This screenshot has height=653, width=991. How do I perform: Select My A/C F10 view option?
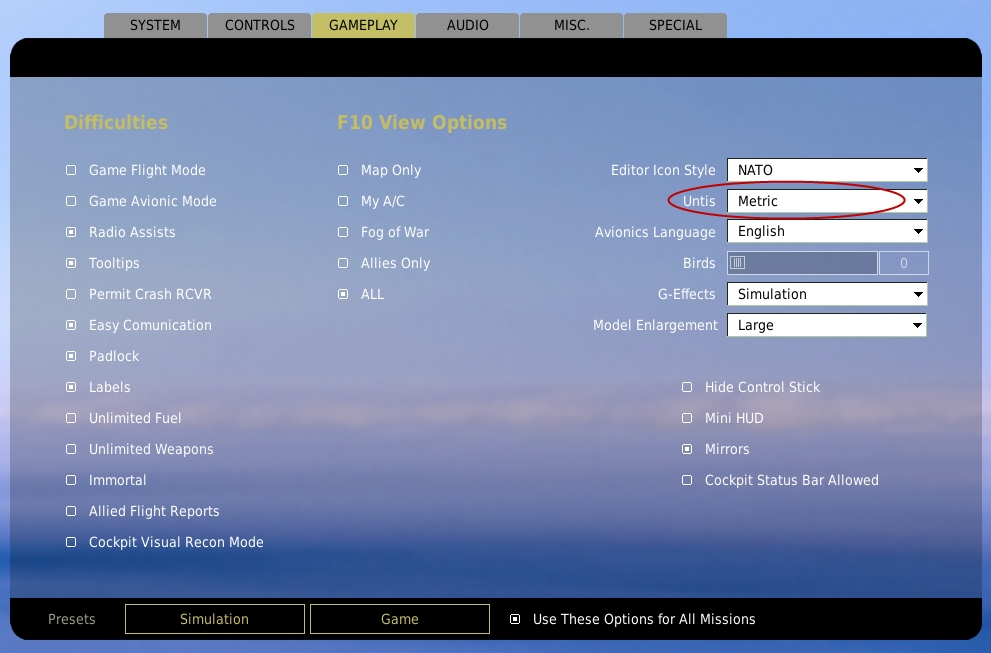coord(343,201)
